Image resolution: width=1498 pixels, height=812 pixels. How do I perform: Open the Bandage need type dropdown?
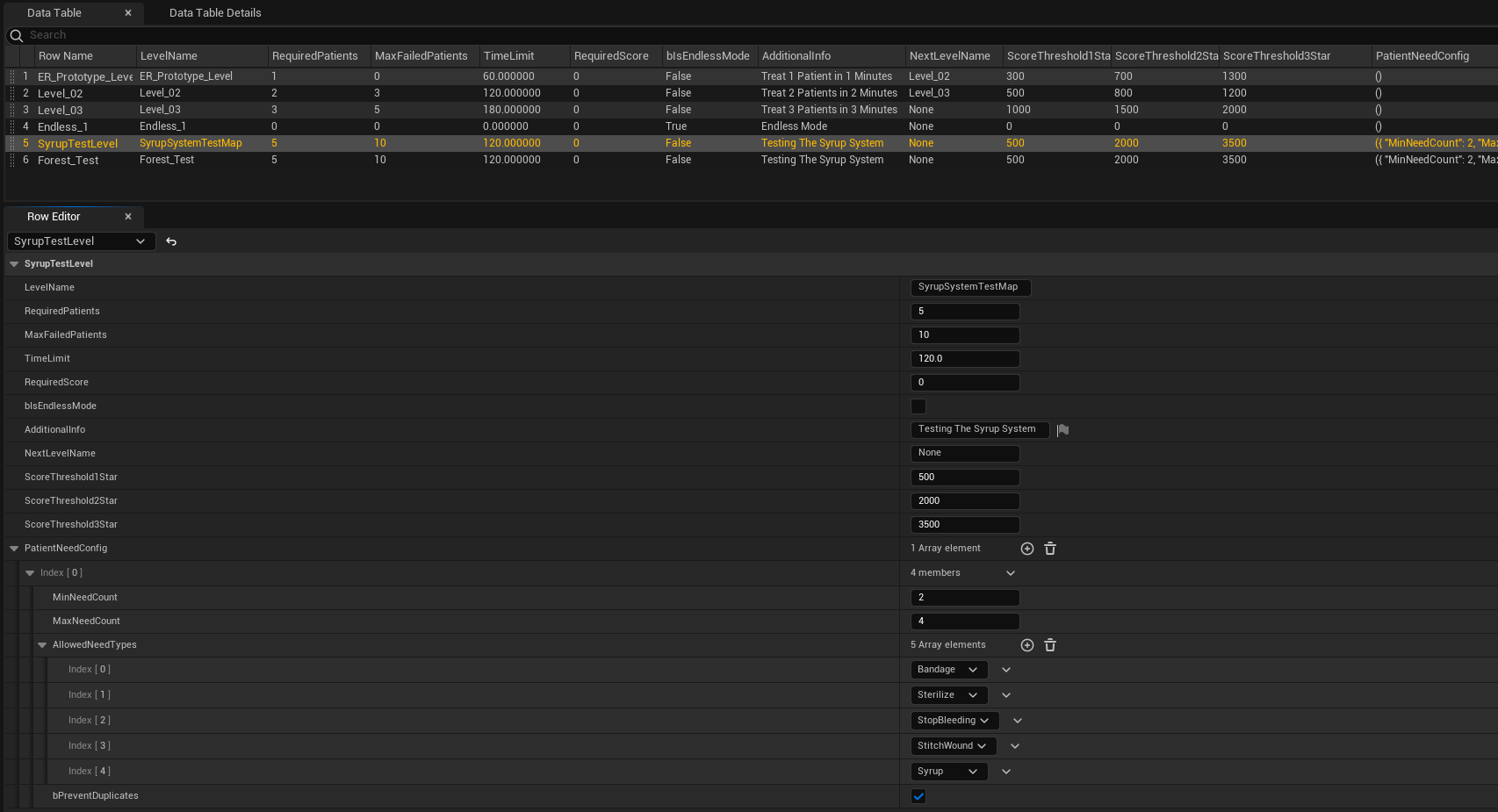(949, 670)
